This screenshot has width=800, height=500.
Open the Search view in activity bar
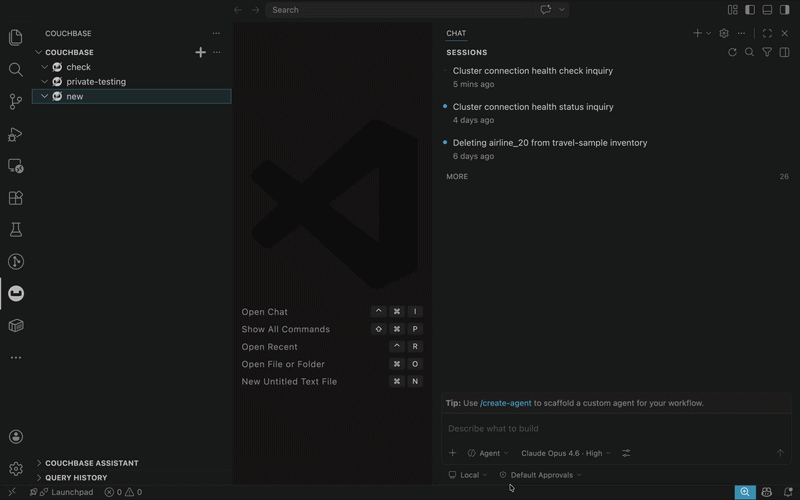[16, 69]
